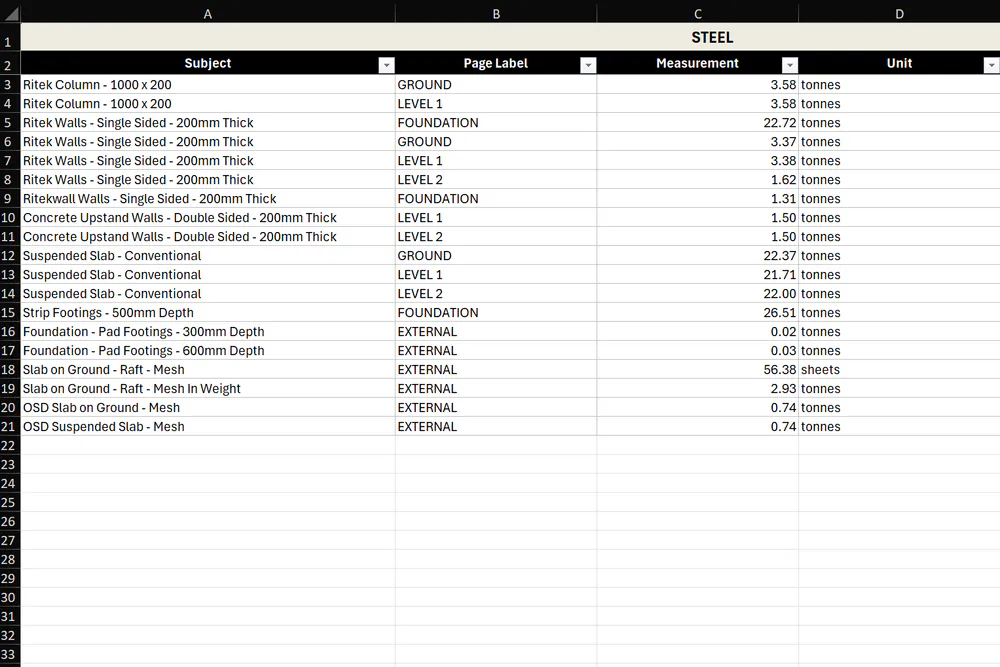Select 'OSD Suspended Slab - Mesh' cell
The width and height of the screenshot is (1000, 667).
[x=208, y=427]
